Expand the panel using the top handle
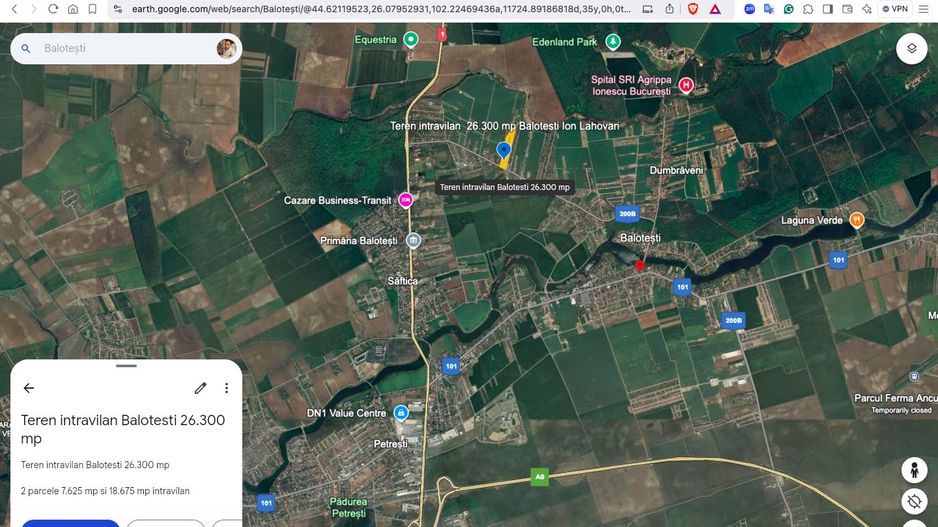 pyautogui.click(x=126, y=365)
